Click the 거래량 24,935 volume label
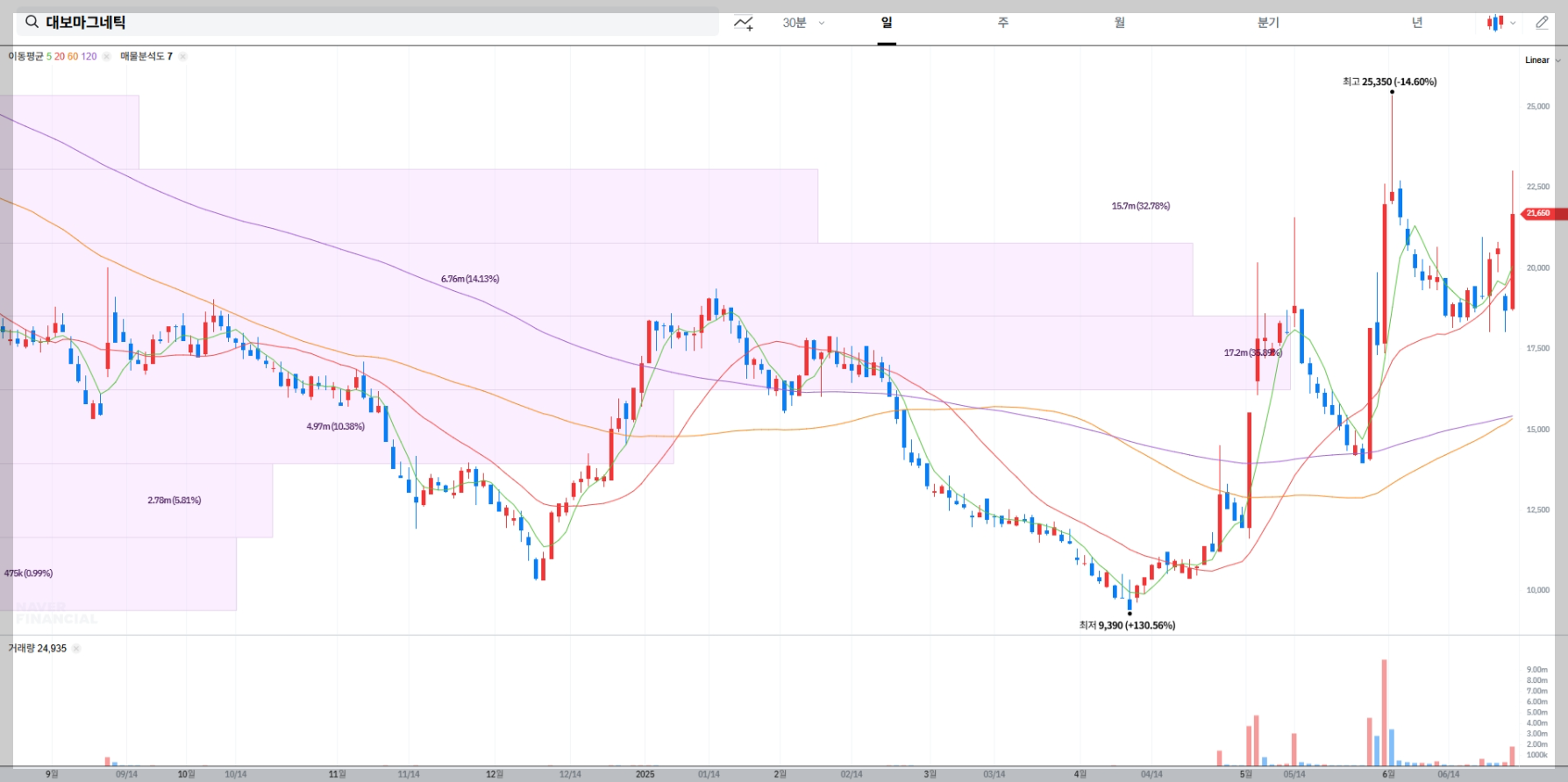This screenshot has width=1568, height=782. tap(37, 649)
